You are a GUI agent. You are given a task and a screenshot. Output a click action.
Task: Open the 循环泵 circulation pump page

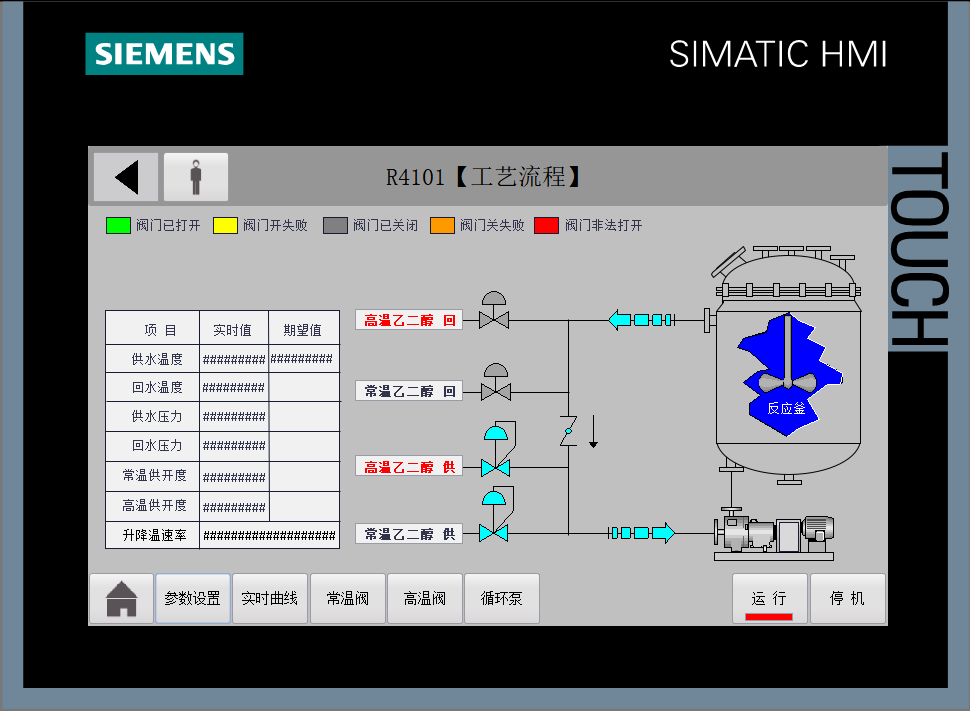(502, 599)
